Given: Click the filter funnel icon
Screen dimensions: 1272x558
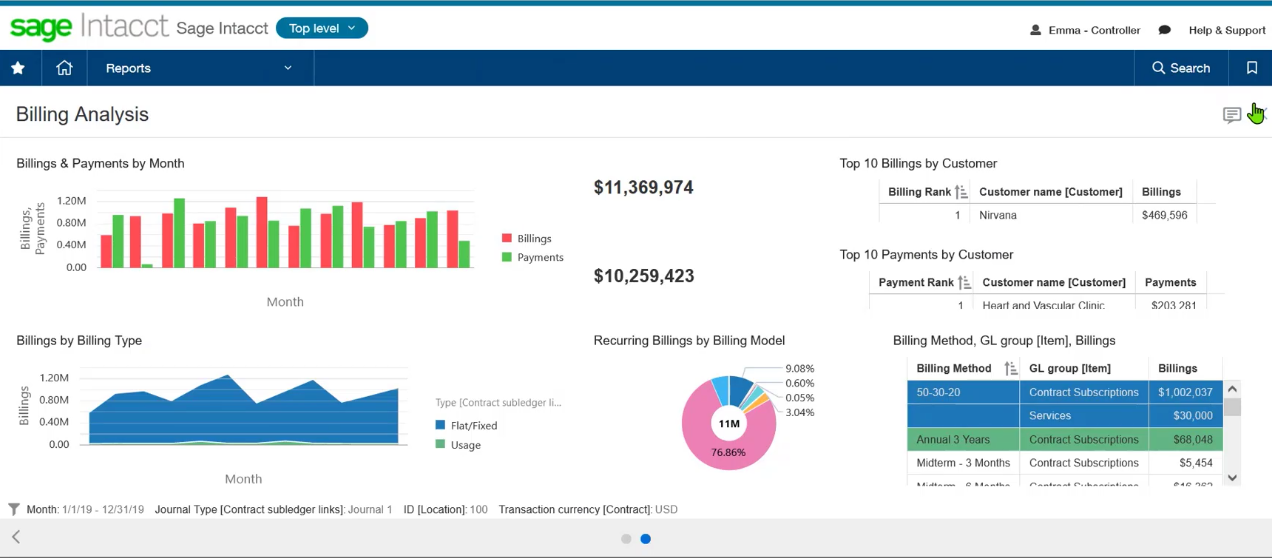Looking at the screenshot, I should coord(14,509).
